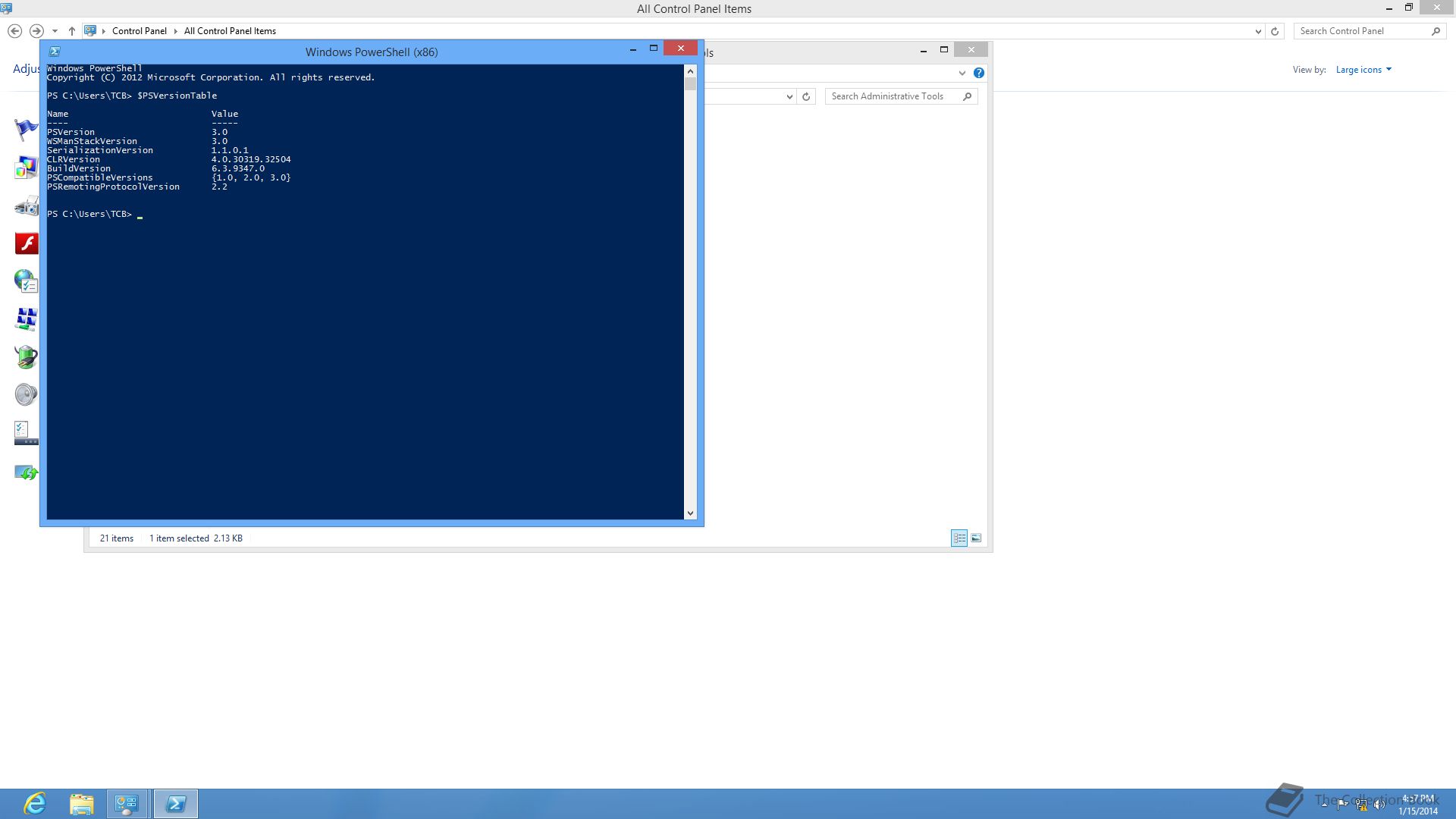Click the Control Panel breadcrumb
Screen dimensions: 1456x819
[140, 31]
